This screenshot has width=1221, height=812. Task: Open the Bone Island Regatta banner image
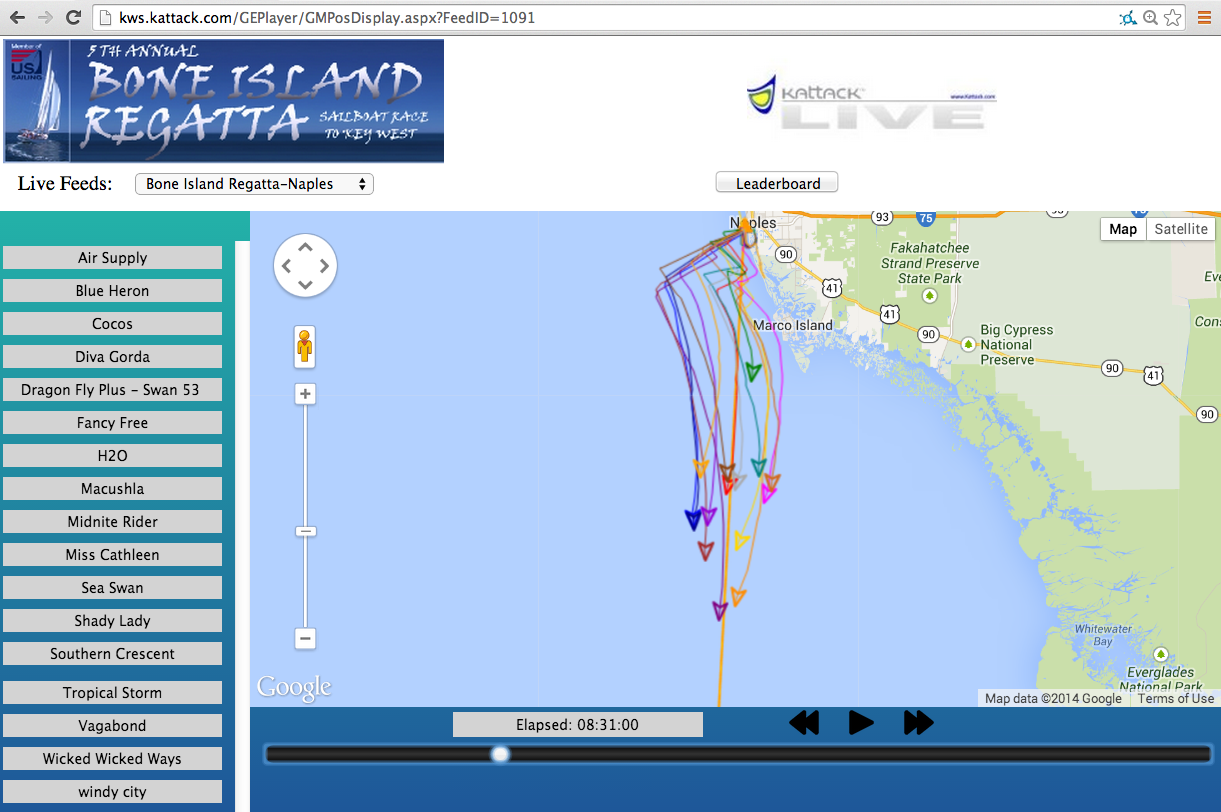224,101
